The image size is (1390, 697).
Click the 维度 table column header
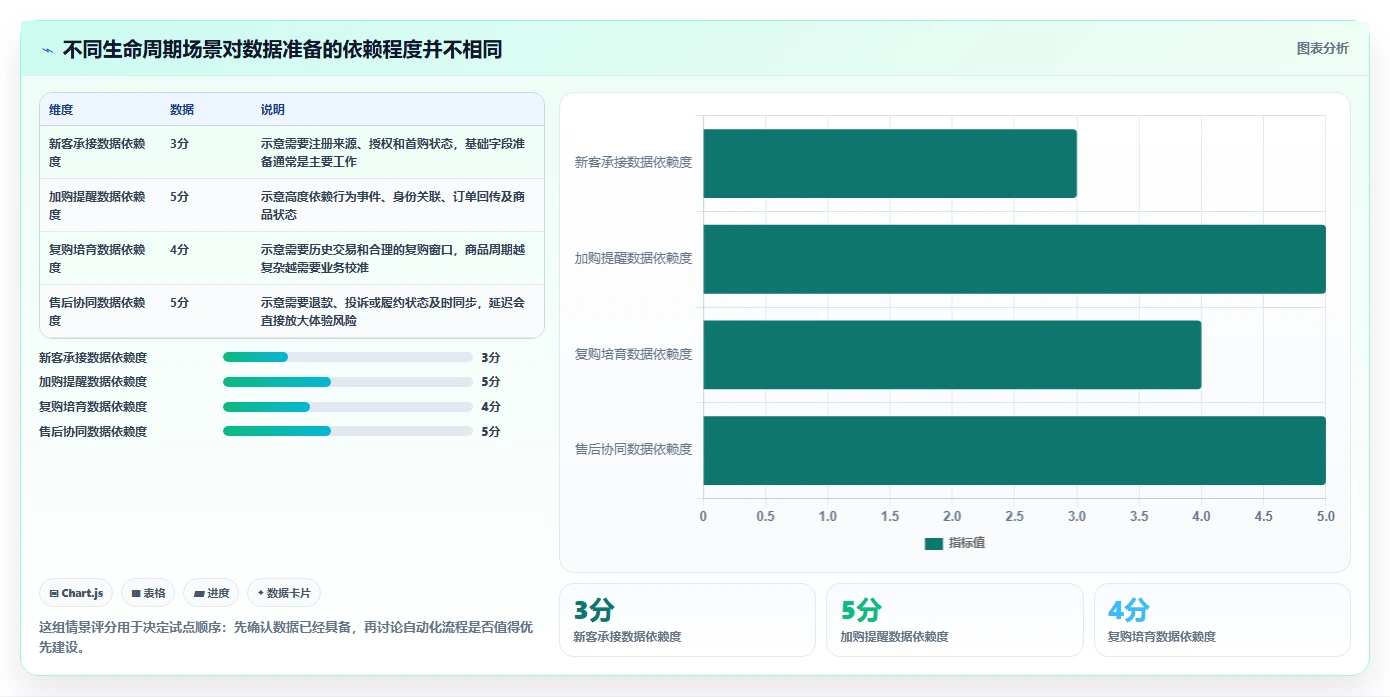click(61, 110)
